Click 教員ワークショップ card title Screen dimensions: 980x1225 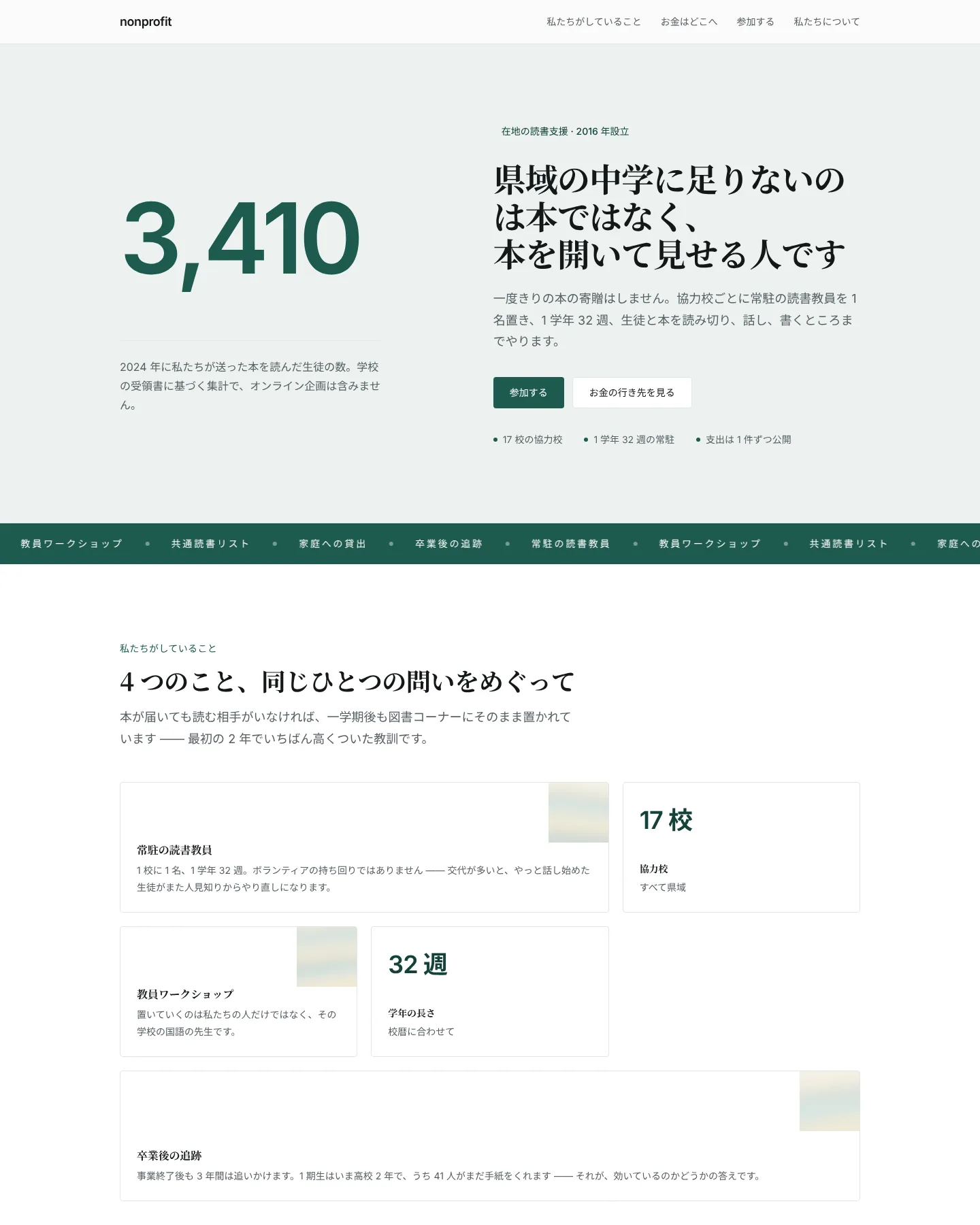(185, 994)
